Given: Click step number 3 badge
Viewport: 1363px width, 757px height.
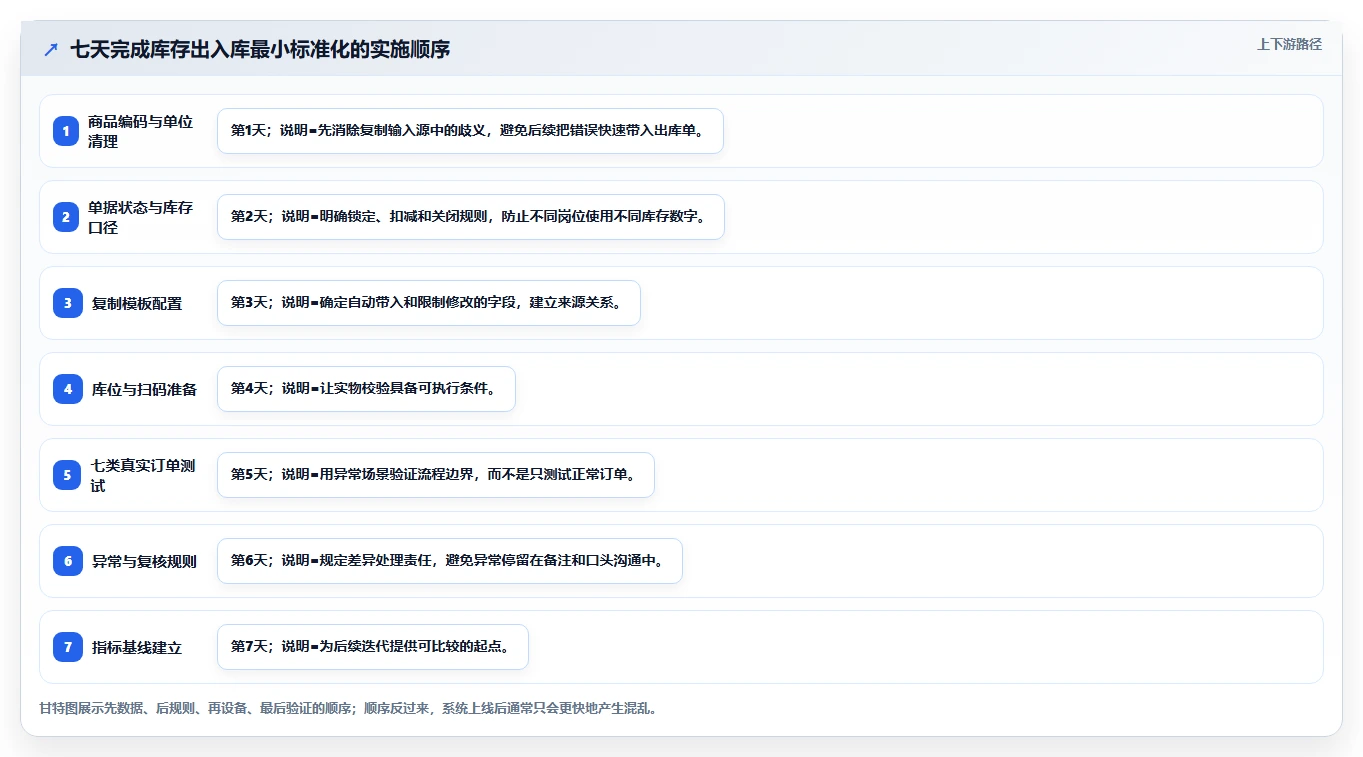Looking at the screenshot, I should 67,303.
